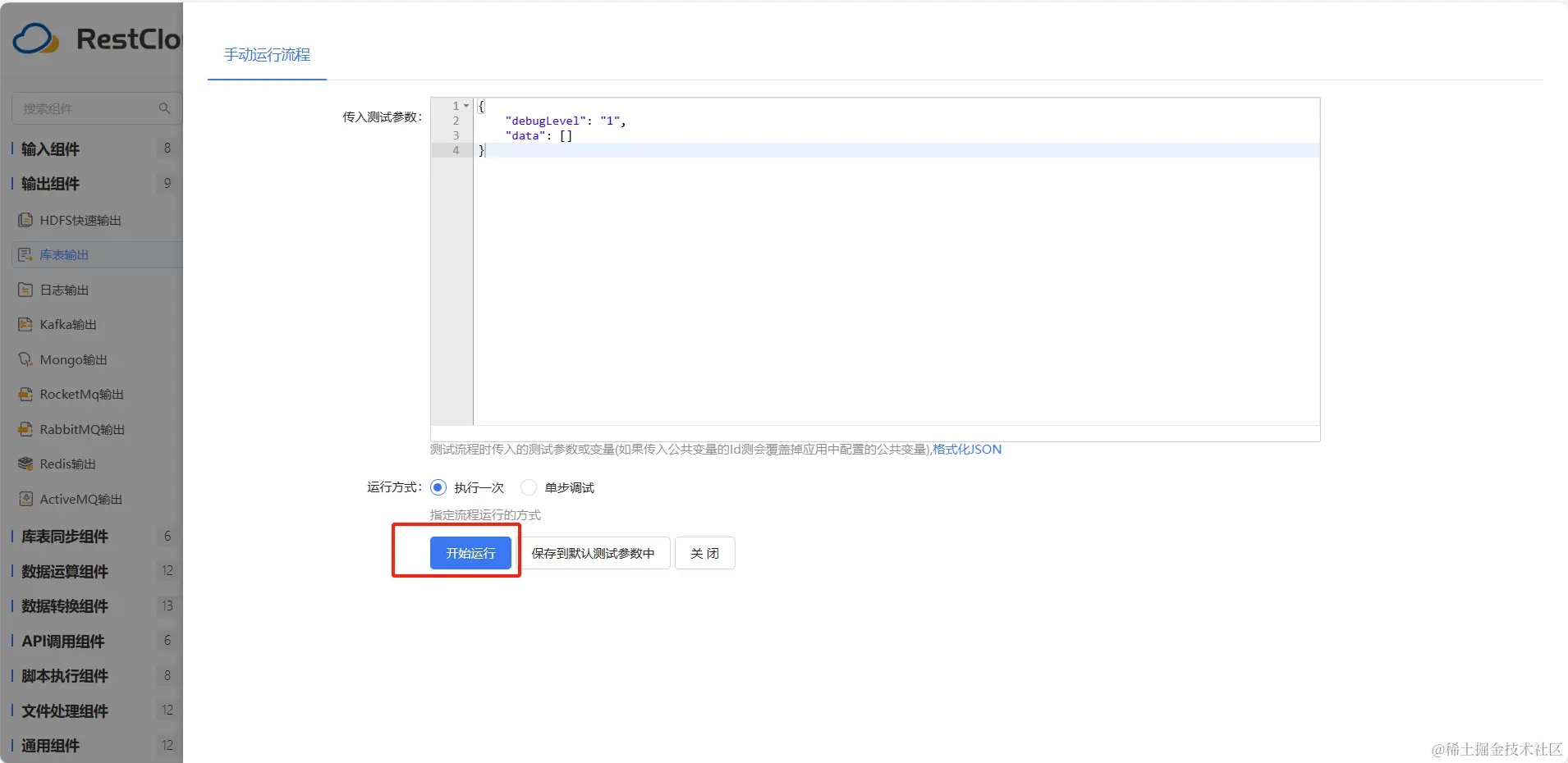Select the Kafka输出 list item text
The height and width of the screenshot is (763, 1568).
pyautogui.click(x=68, y=325)
